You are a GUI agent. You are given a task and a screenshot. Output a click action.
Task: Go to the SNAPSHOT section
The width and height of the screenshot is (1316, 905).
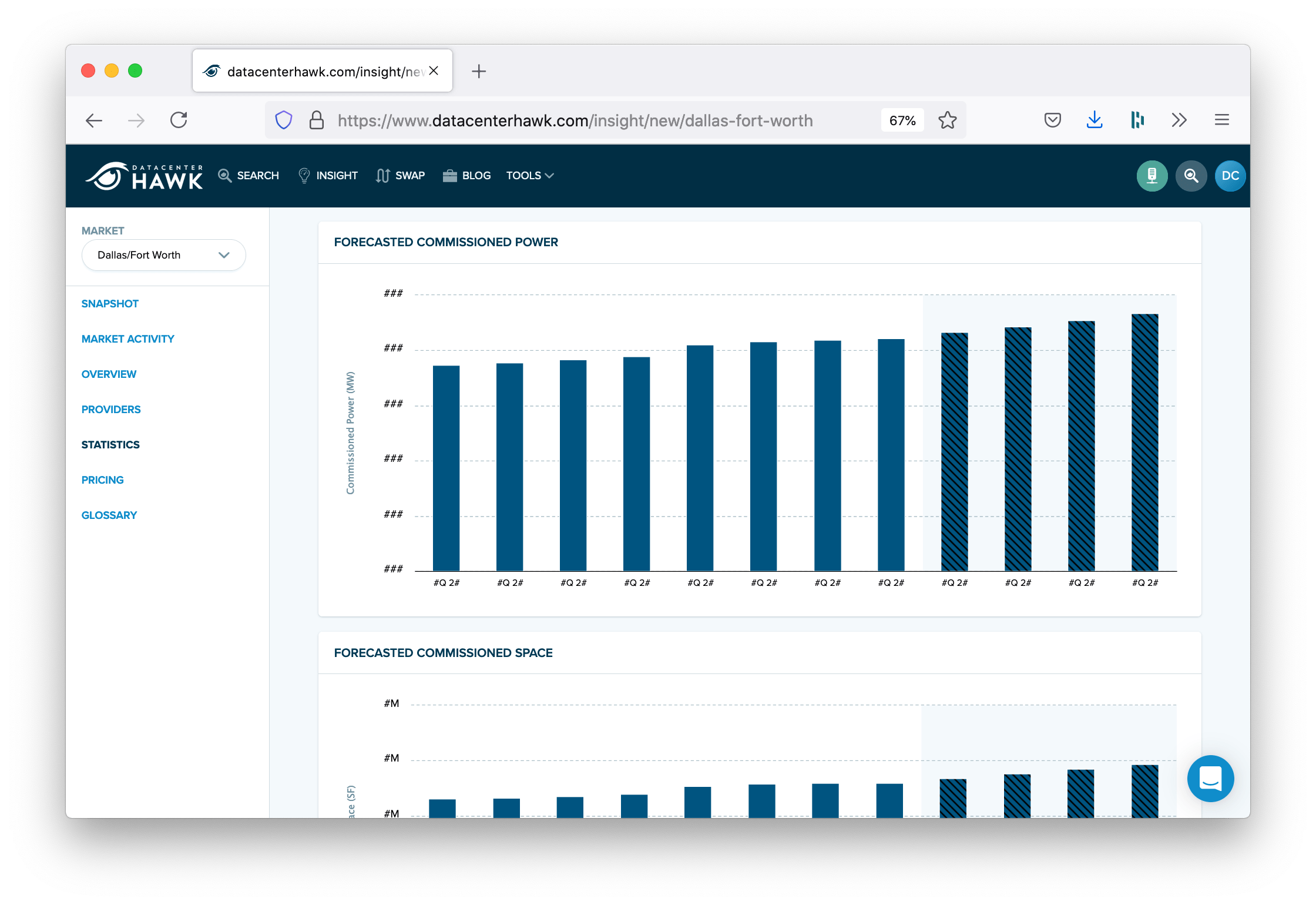[x=110, y=304]
